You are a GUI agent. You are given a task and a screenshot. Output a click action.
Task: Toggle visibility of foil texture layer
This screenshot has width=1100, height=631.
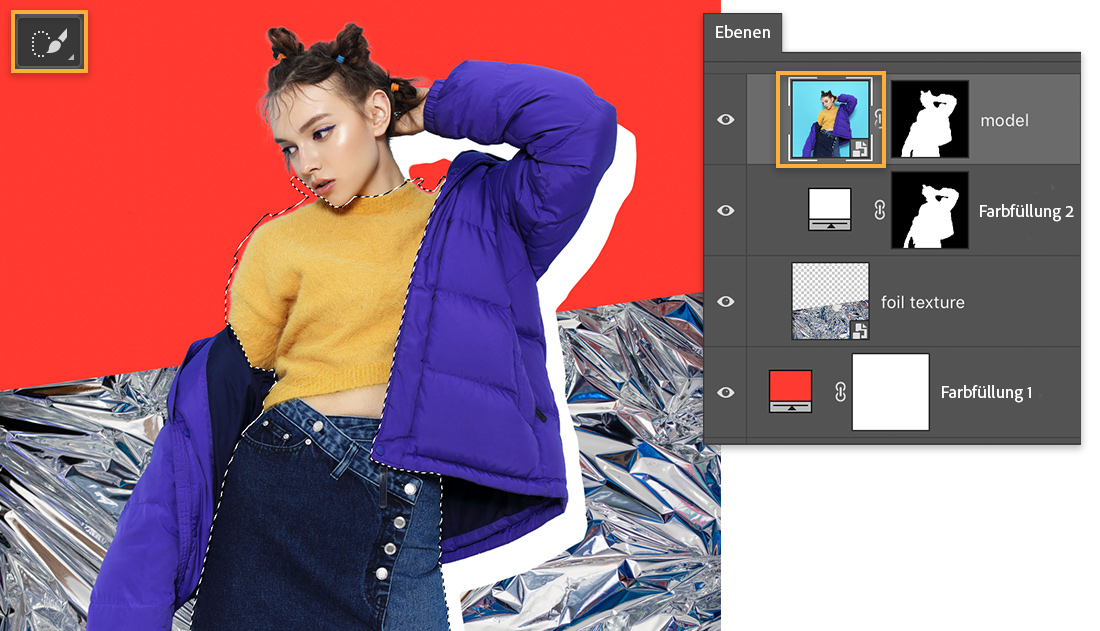[726, 302]
